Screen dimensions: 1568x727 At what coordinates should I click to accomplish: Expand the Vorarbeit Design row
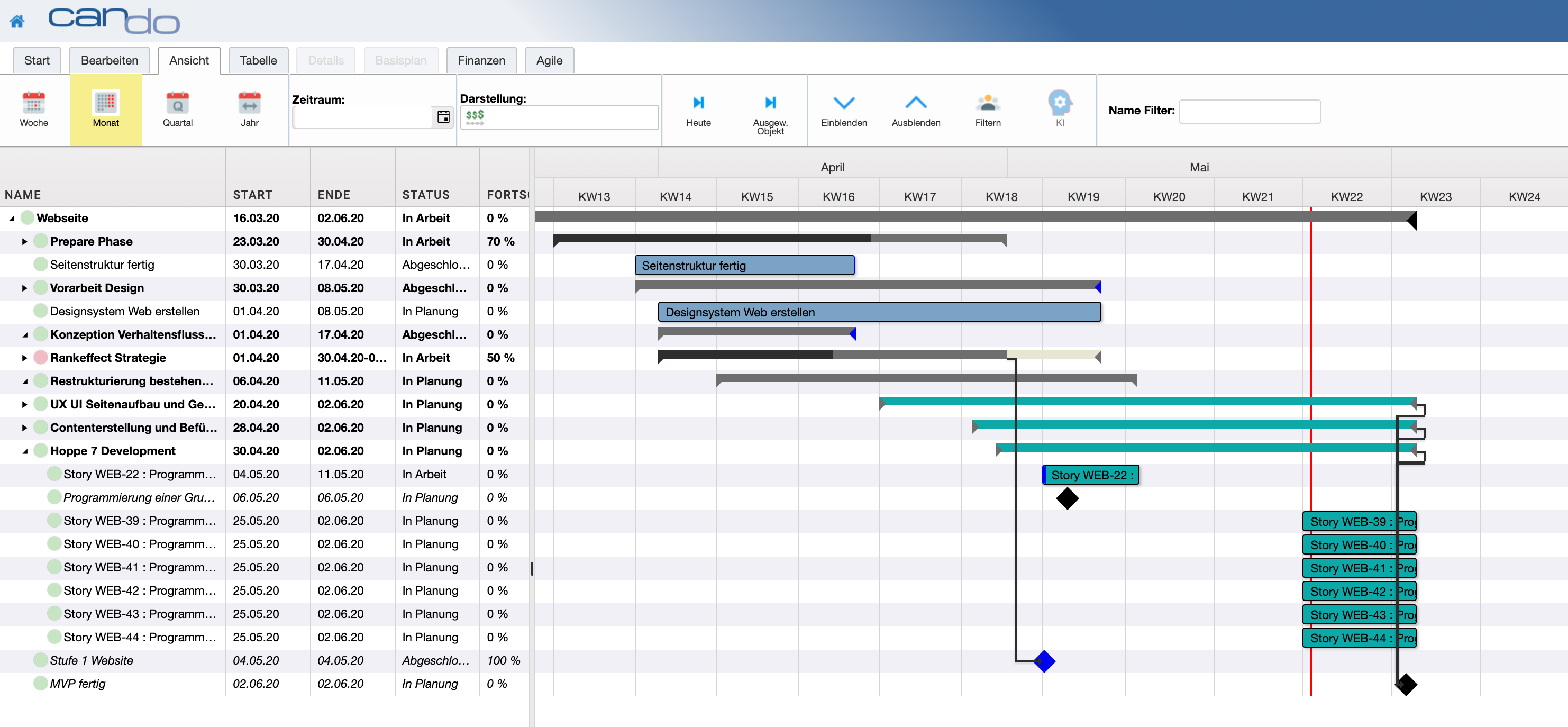(x=24, y=288)
